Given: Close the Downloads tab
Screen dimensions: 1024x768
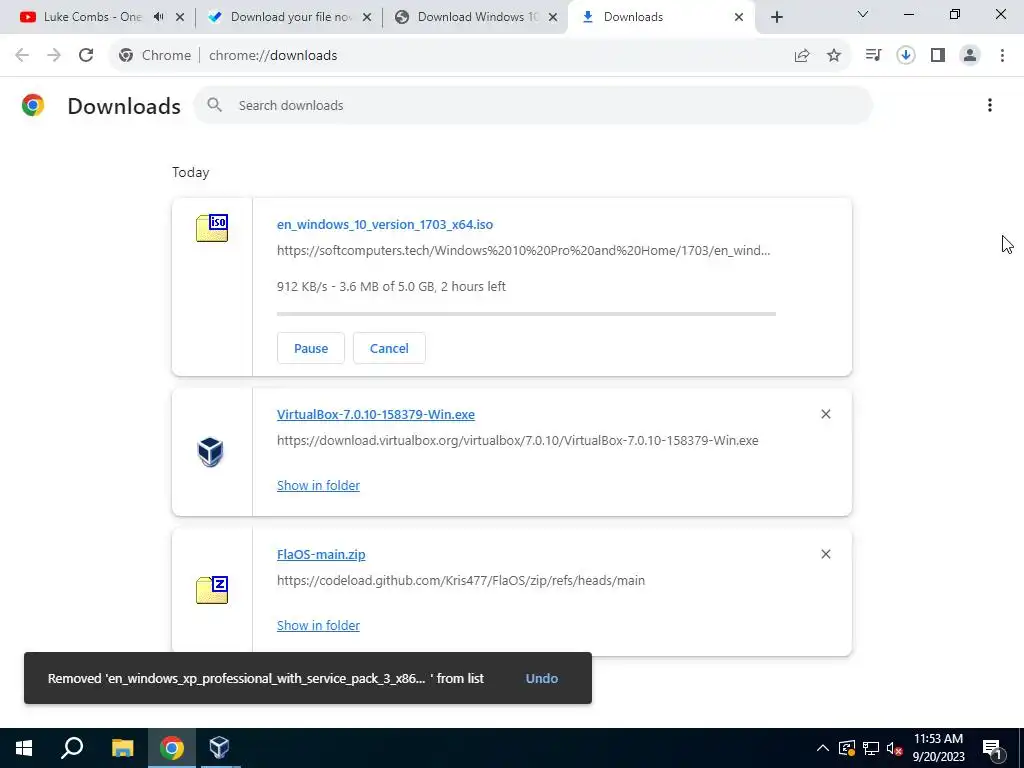Looking at the screenshot, I should [739, 17].
